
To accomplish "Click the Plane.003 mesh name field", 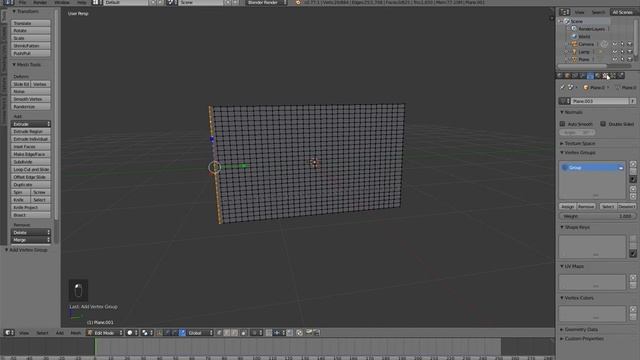I will [x=600, y=101].
